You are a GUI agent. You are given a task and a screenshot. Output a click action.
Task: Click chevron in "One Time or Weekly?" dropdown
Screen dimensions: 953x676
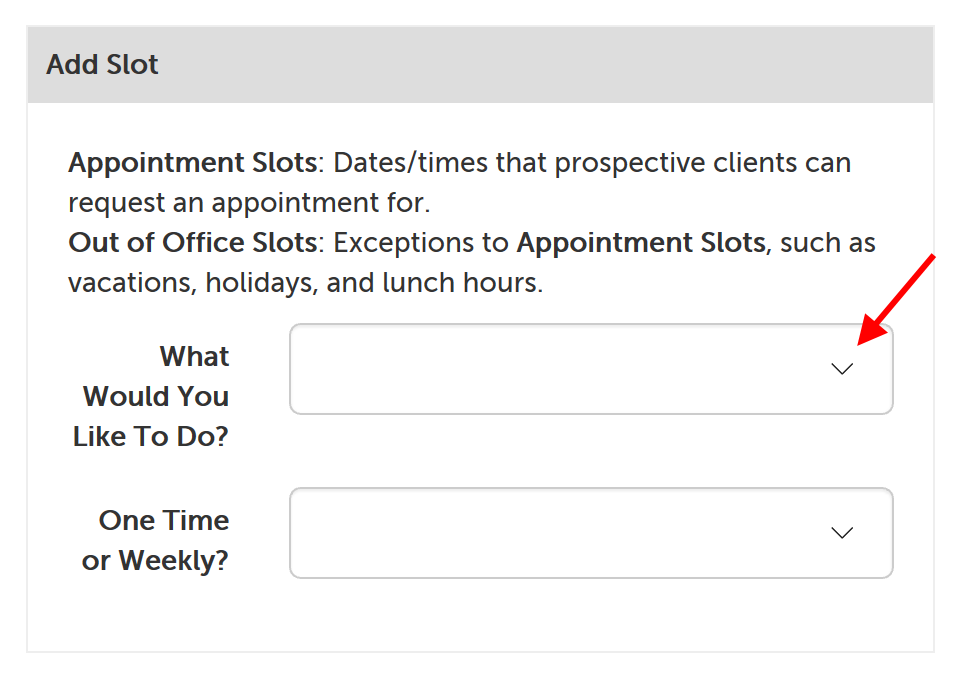(x=842, y=533)
